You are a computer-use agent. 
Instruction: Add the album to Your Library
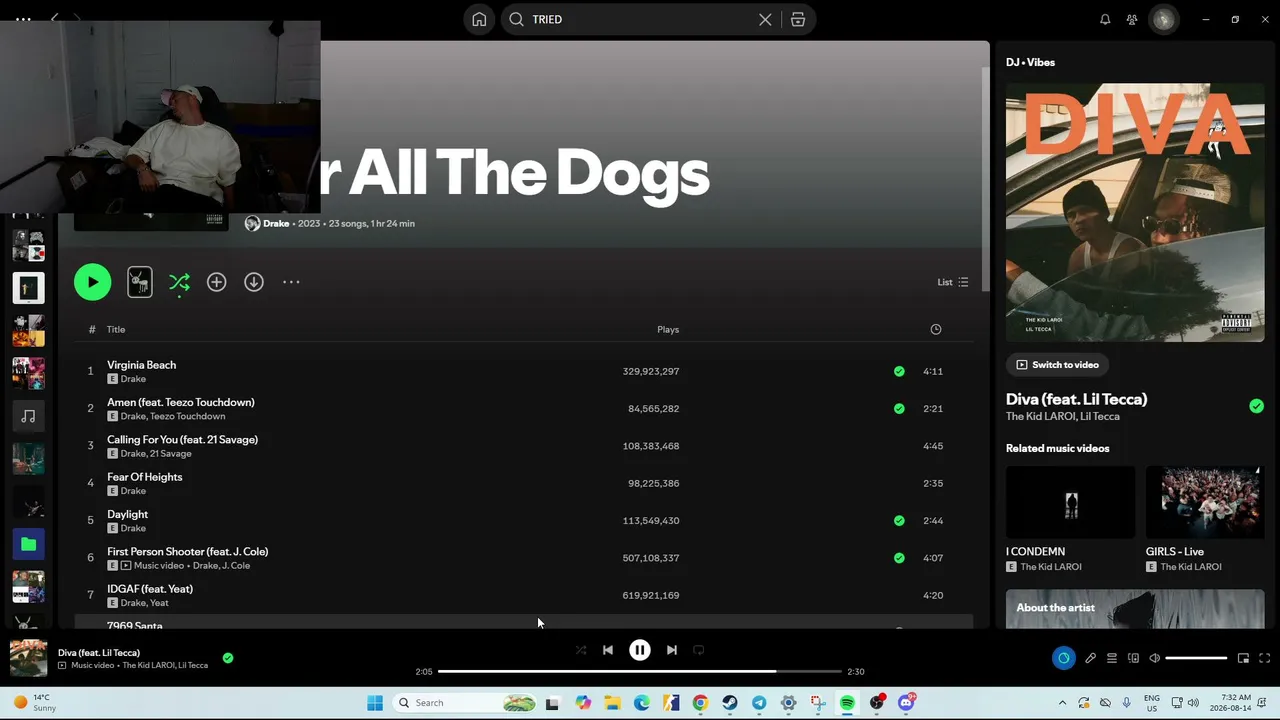[216, 282]
